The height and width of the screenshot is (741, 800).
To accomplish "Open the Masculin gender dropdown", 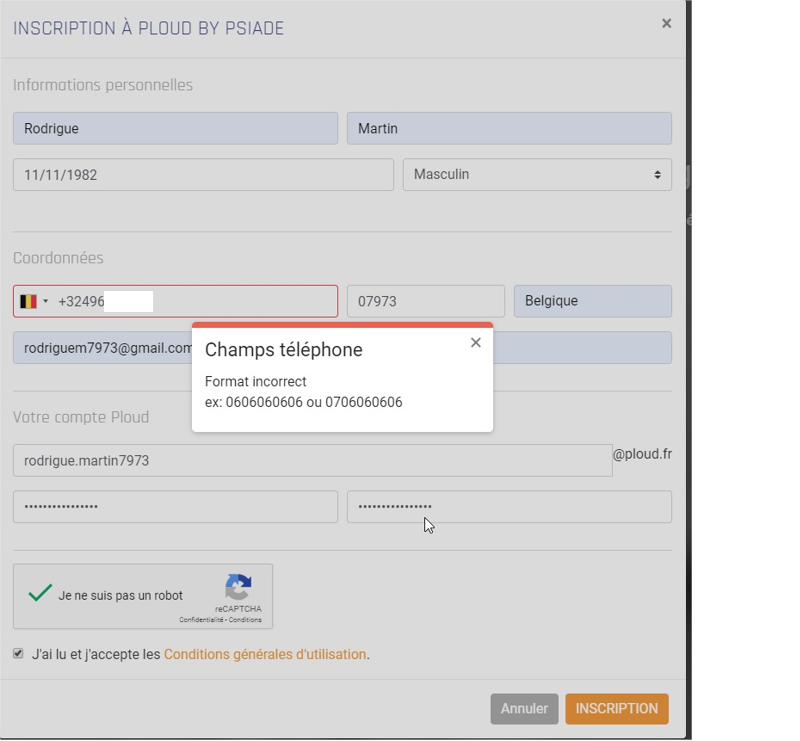I will coord(537,175).
